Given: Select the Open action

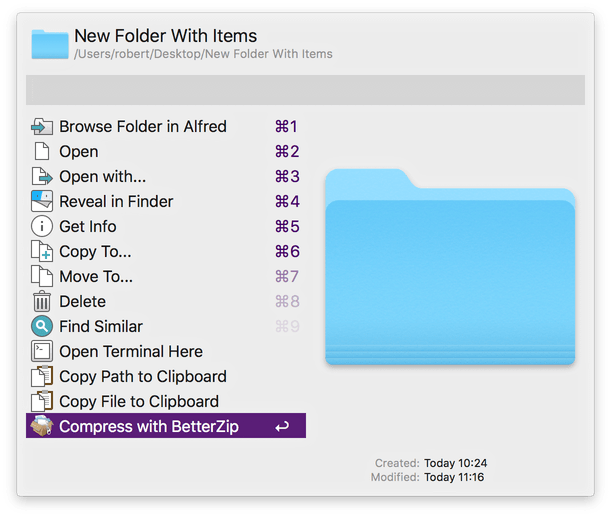Looking at the screenshot, I should pos(79,152).
